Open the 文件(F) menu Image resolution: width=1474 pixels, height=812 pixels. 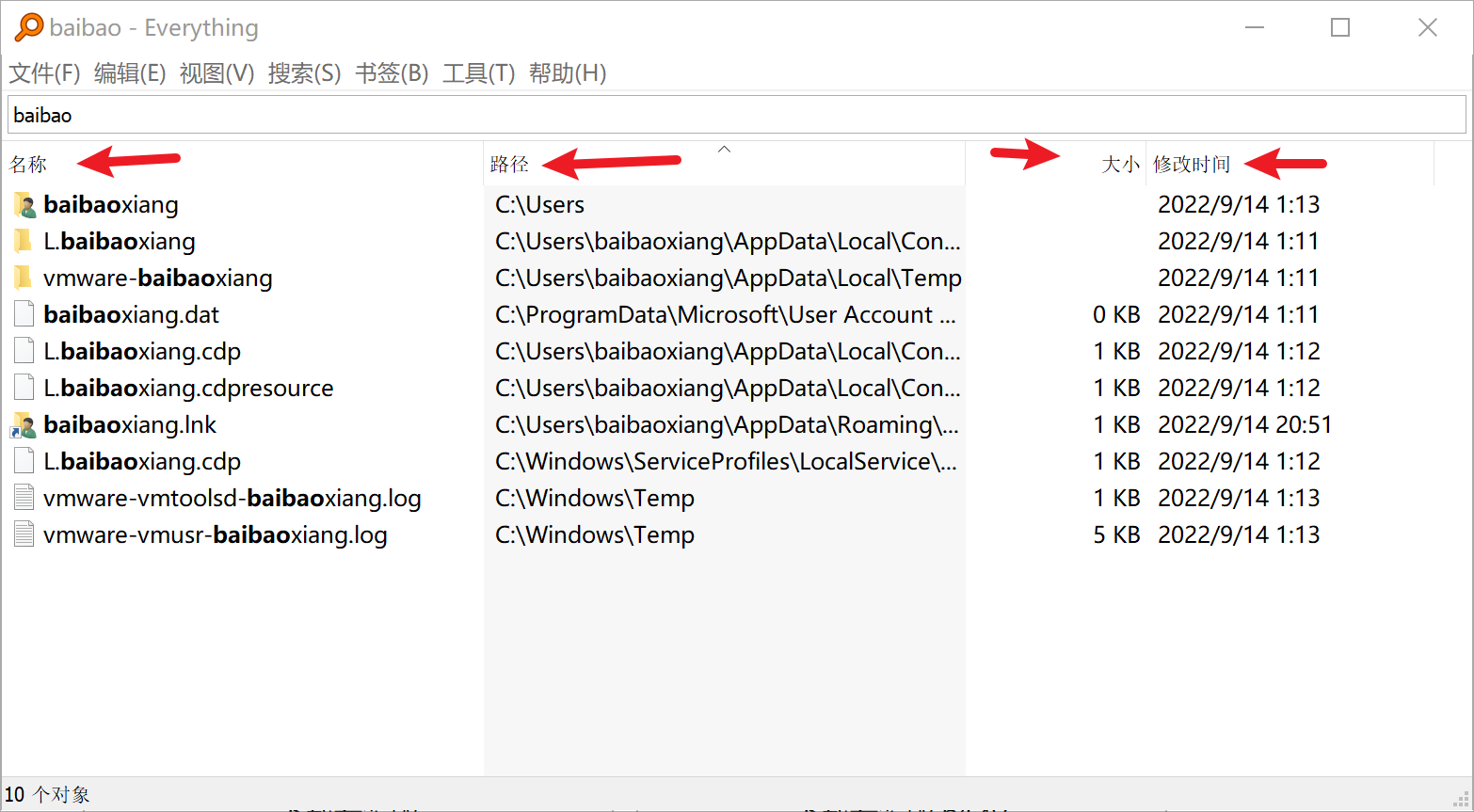(44, 73)
